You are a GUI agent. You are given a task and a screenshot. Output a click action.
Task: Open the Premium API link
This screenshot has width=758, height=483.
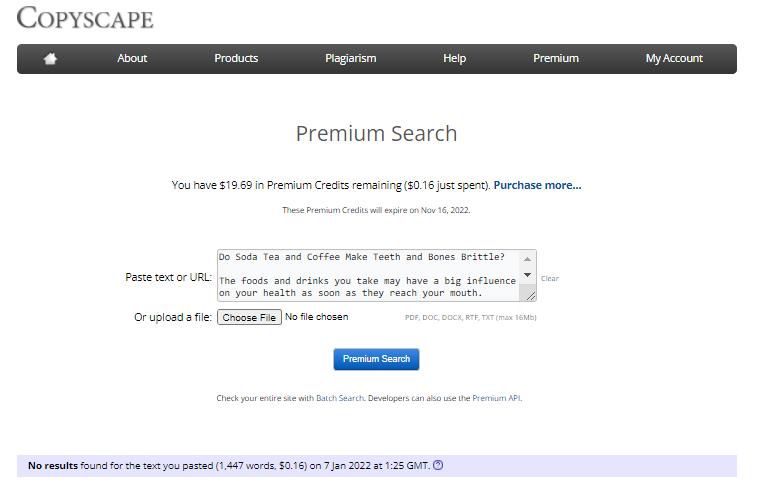496,398
